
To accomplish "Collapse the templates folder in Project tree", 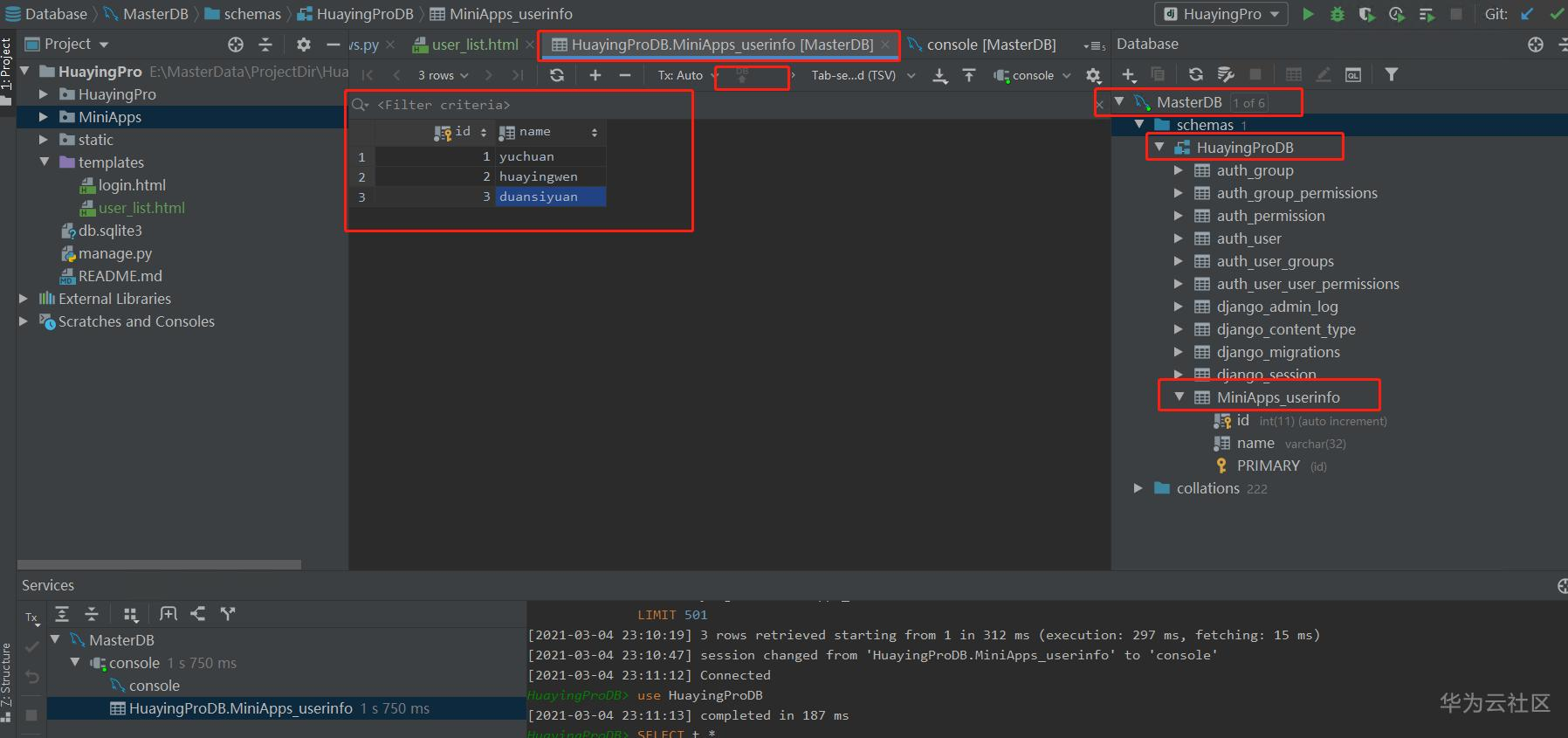I will click(44, 162).
